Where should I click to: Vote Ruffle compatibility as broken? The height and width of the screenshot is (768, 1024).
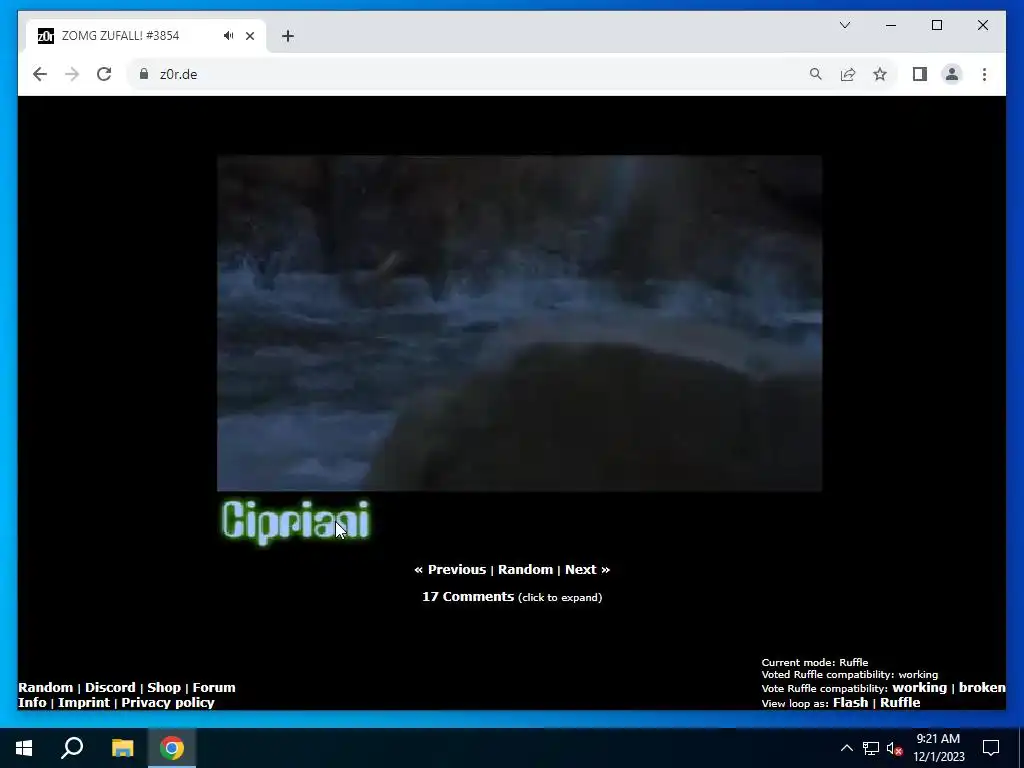pyautogui.click(x=982, y=688)
